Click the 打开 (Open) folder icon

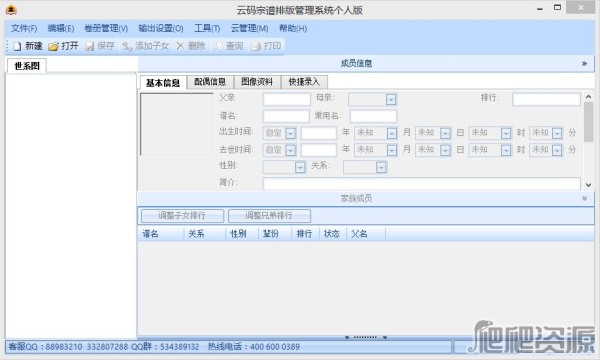(53, 46)
